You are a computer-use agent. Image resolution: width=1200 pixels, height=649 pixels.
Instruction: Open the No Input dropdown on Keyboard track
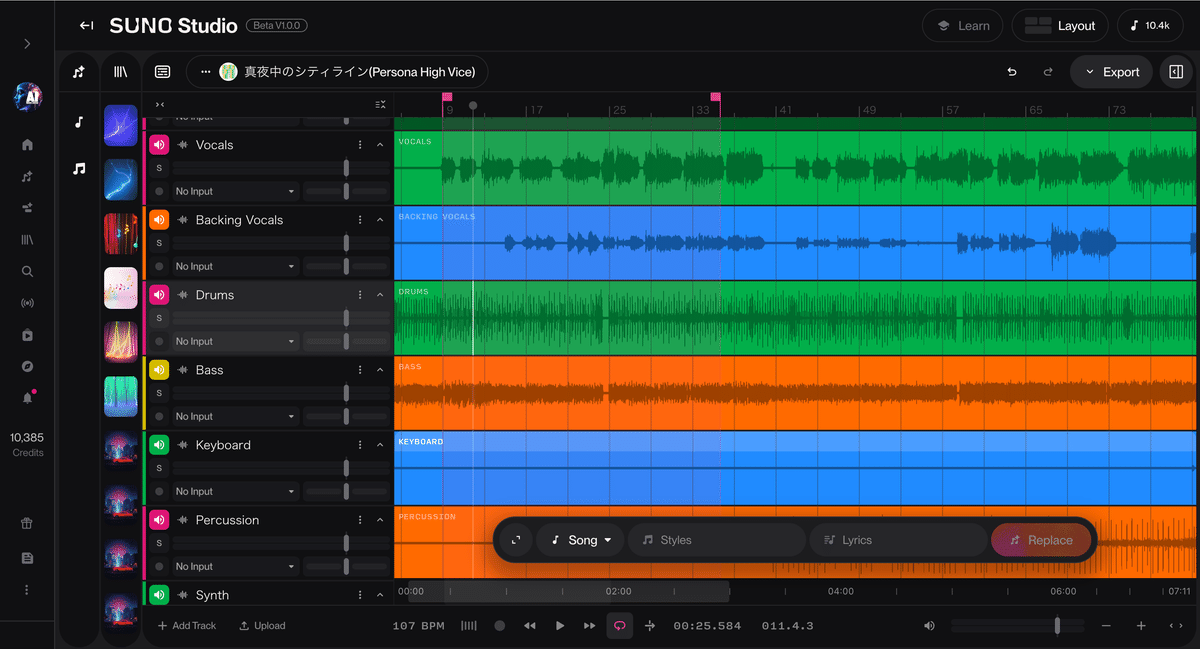[236, 491]
